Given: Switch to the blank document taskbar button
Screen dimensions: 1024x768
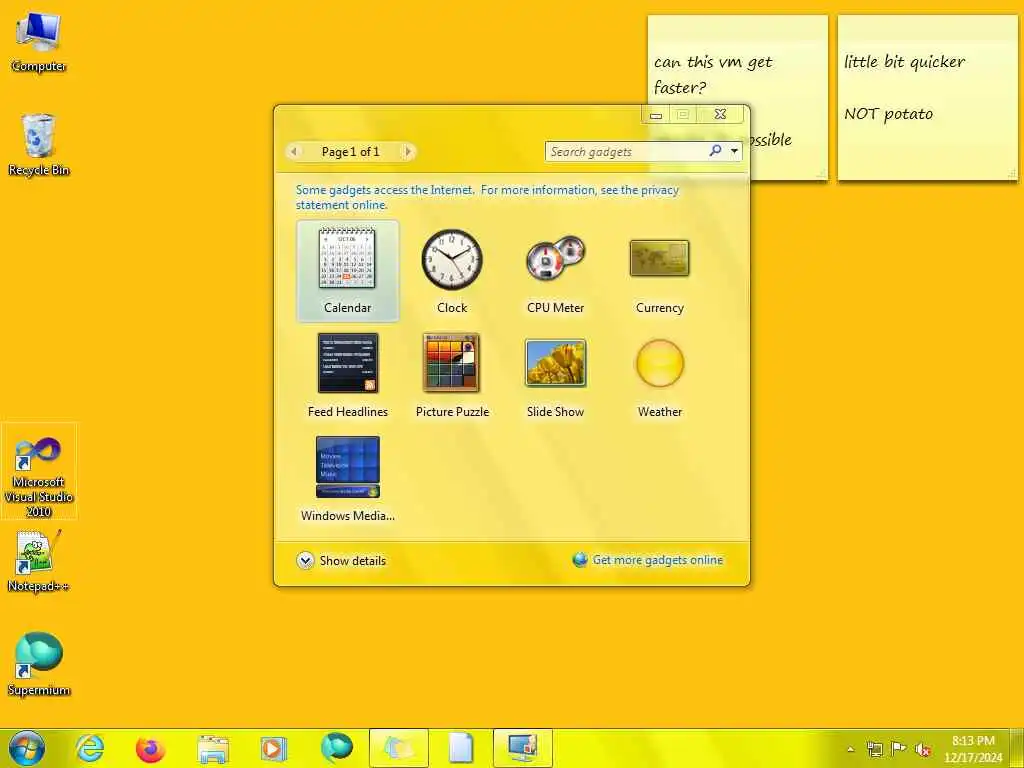Looking at the screenshot, I should pyautogui.click(x=460, y=748).
